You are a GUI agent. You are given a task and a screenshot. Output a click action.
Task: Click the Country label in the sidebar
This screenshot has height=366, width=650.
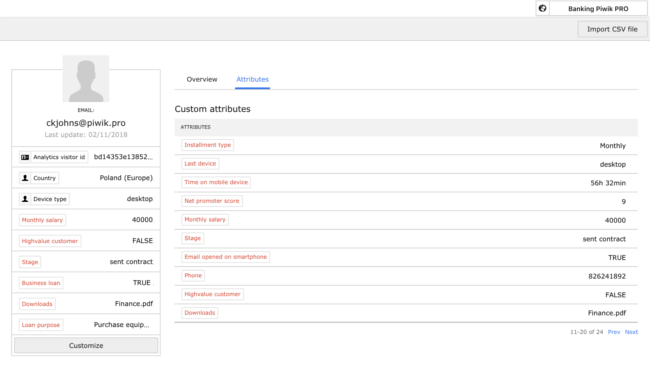click(x=44, y=178)
